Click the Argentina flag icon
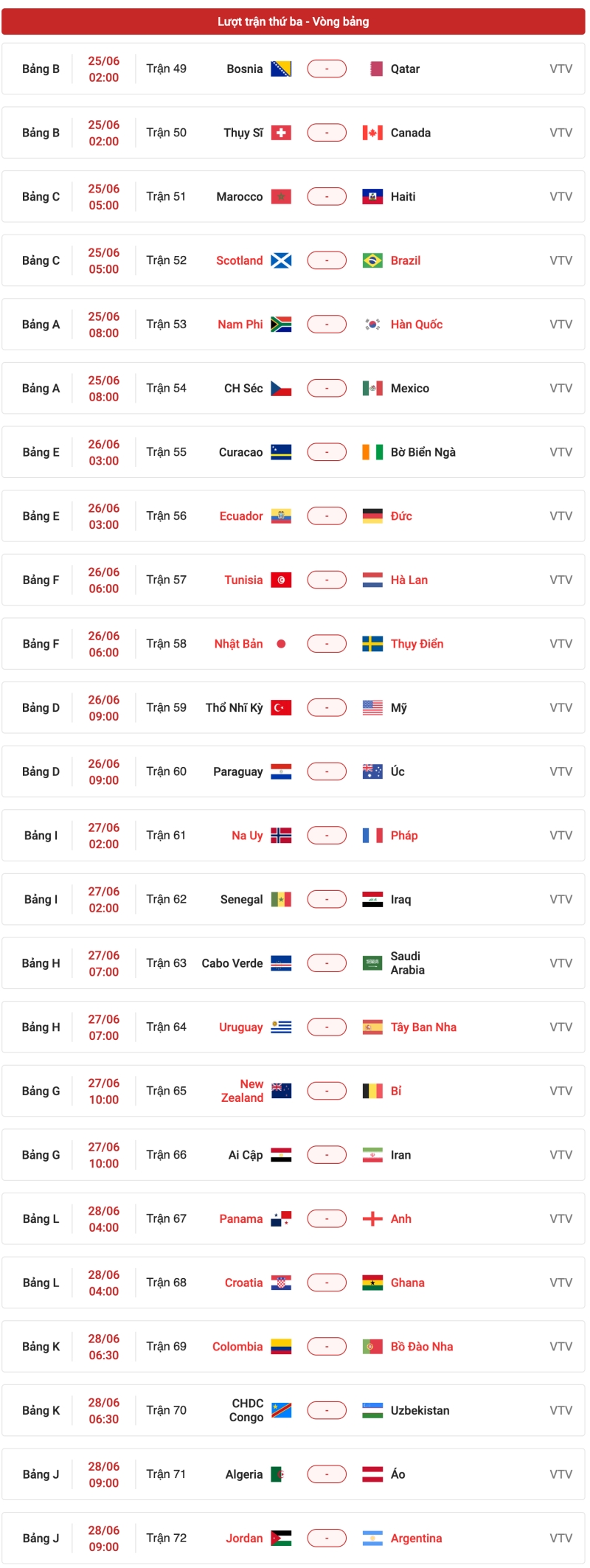The height and width of the screenshot is (1568, 590). 372,1538
